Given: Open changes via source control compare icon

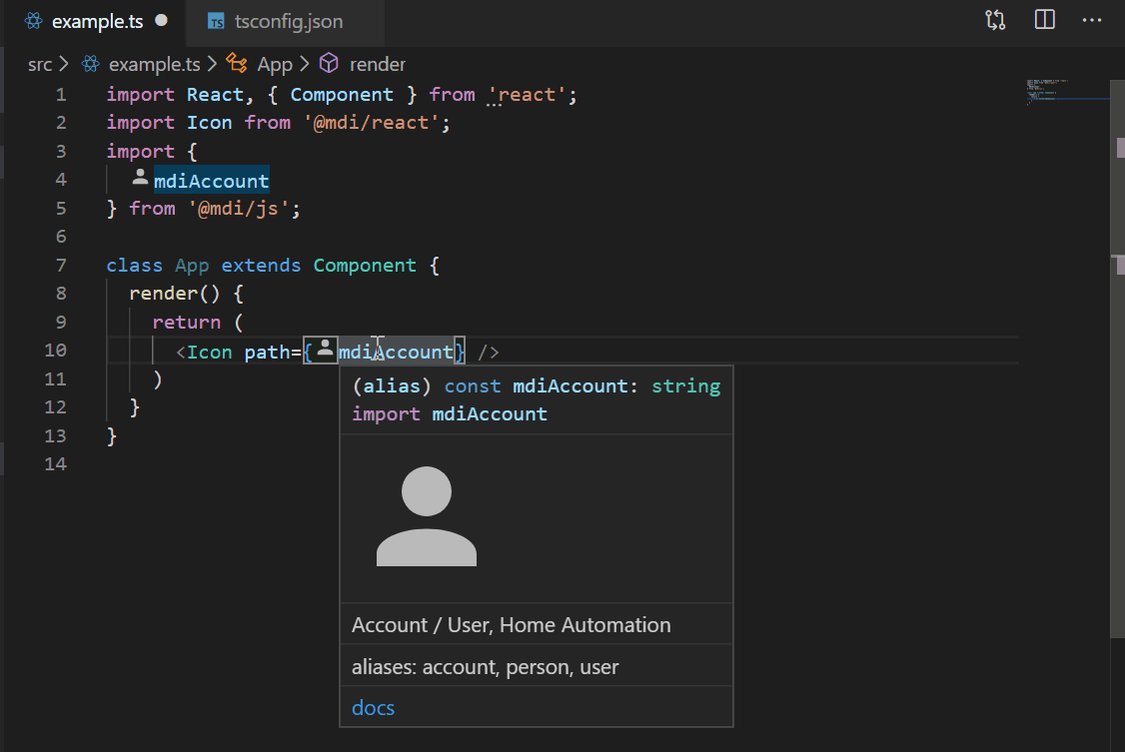Looking at the screenshot, I should tap(995, 20).
